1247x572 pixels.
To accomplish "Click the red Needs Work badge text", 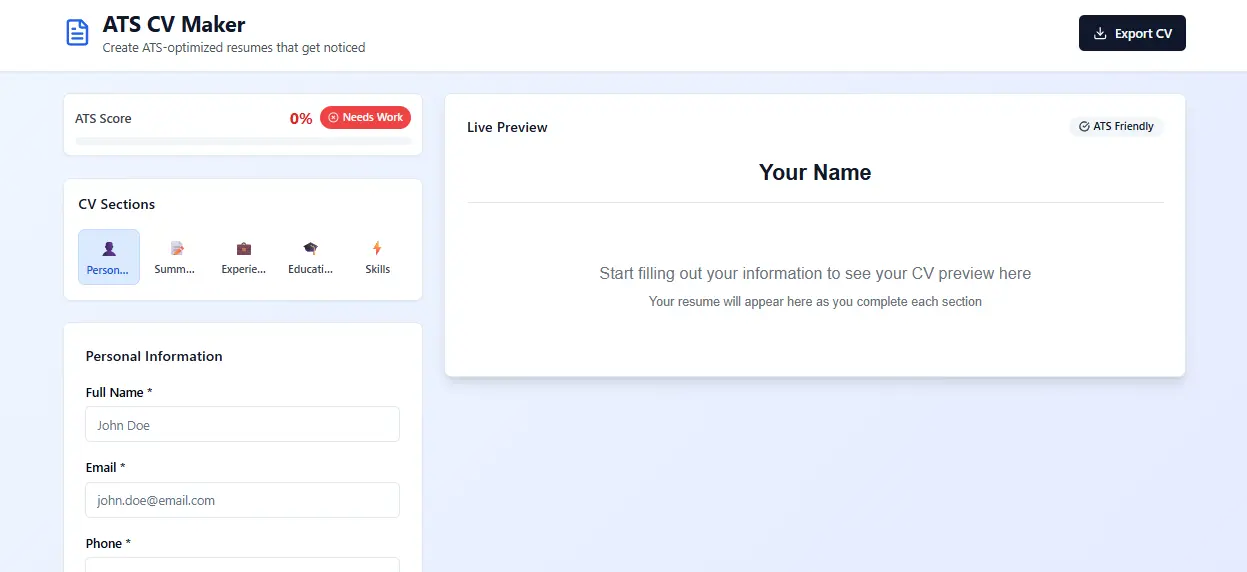I will point(373,118).
